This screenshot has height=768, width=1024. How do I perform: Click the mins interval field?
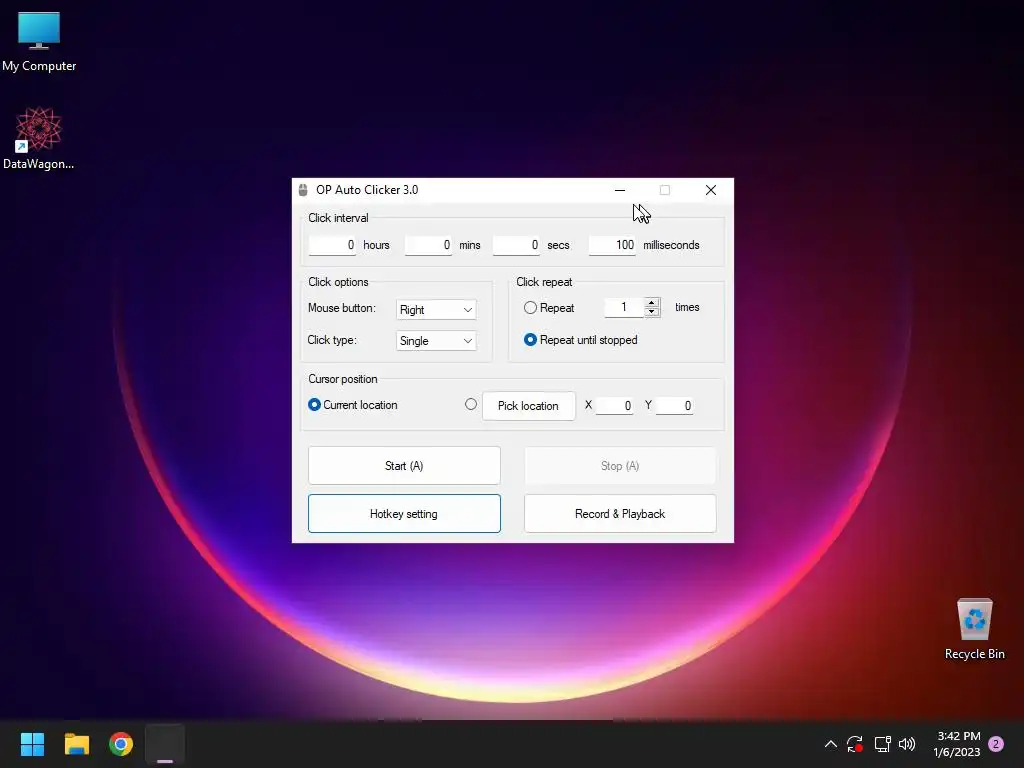428,245
